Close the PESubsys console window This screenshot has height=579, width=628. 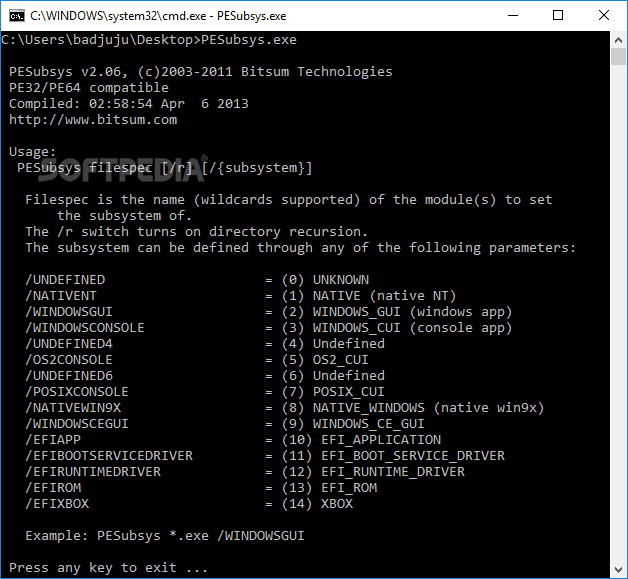[x=604, y=16]
